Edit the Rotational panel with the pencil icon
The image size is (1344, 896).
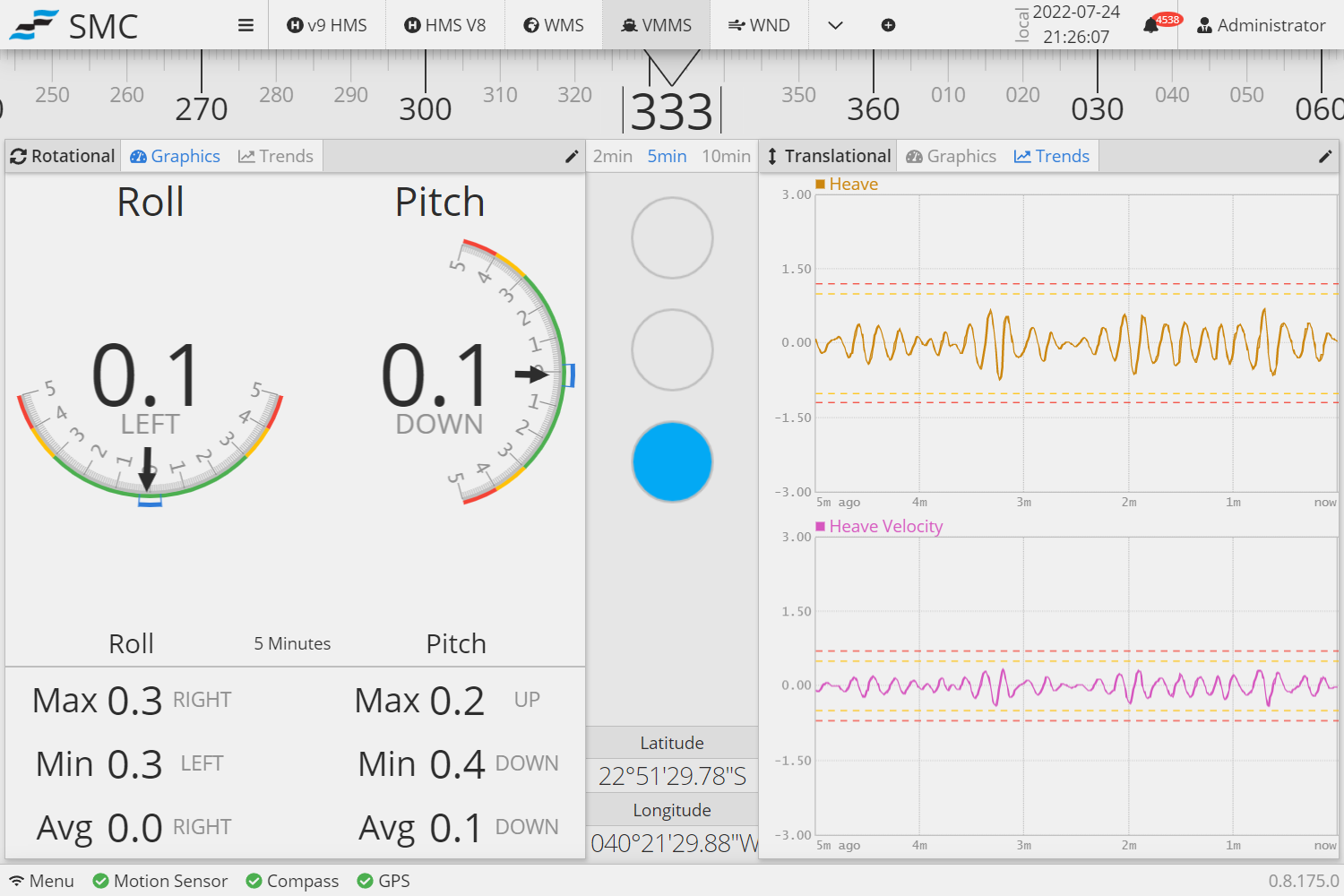tap(572, 157)
